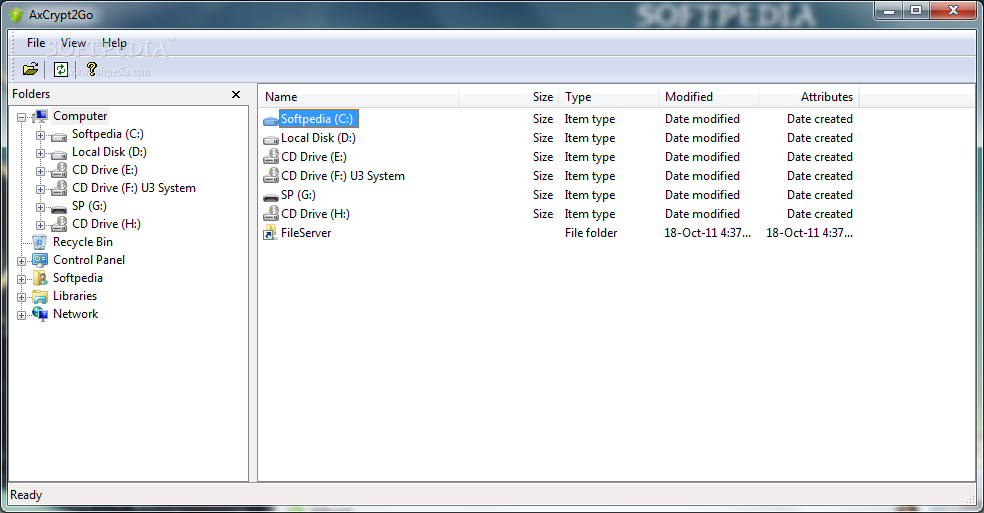The width and height of the screenshot is (984, 513).
Task: Select Recycle Bin label in folder tree
Action: (83, 242)
